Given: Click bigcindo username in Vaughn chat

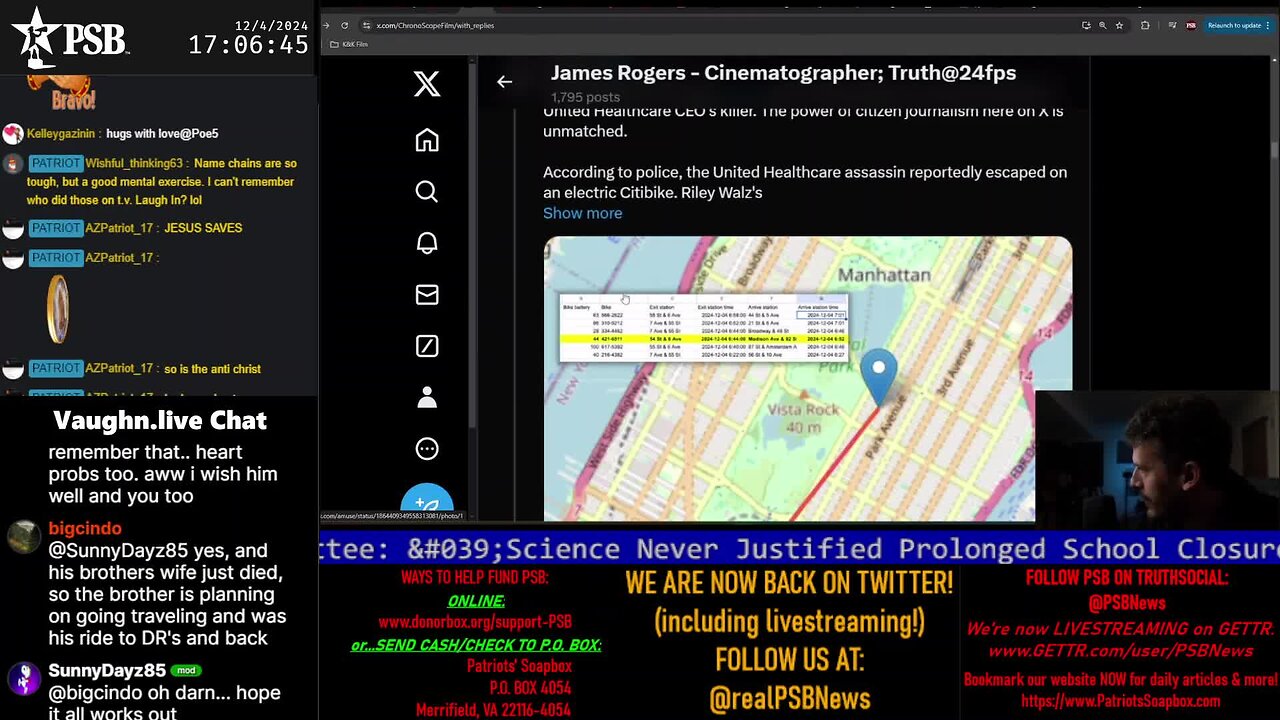Looking at the screenshot, I should click(x=85, y=529).
